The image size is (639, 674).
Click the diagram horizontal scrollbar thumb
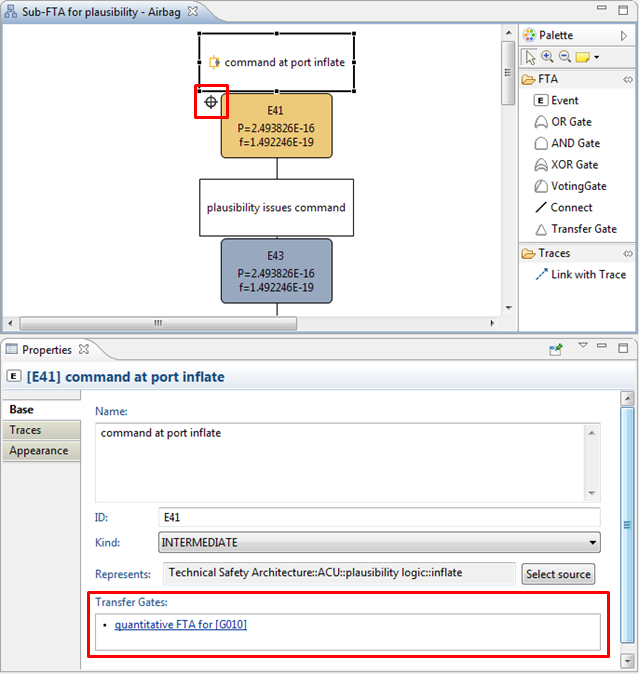click(158, 323)
